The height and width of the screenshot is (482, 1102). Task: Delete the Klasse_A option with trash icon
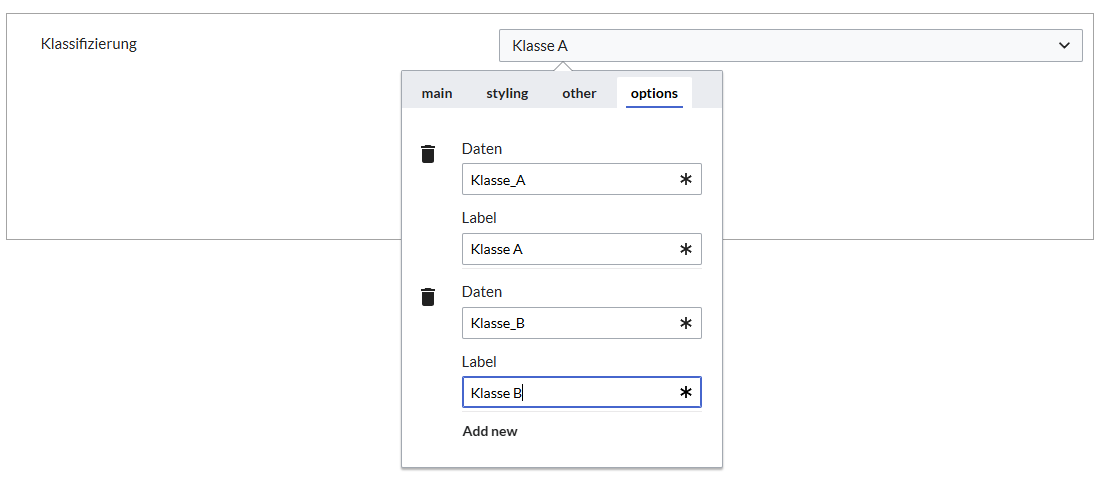[428, 153]
